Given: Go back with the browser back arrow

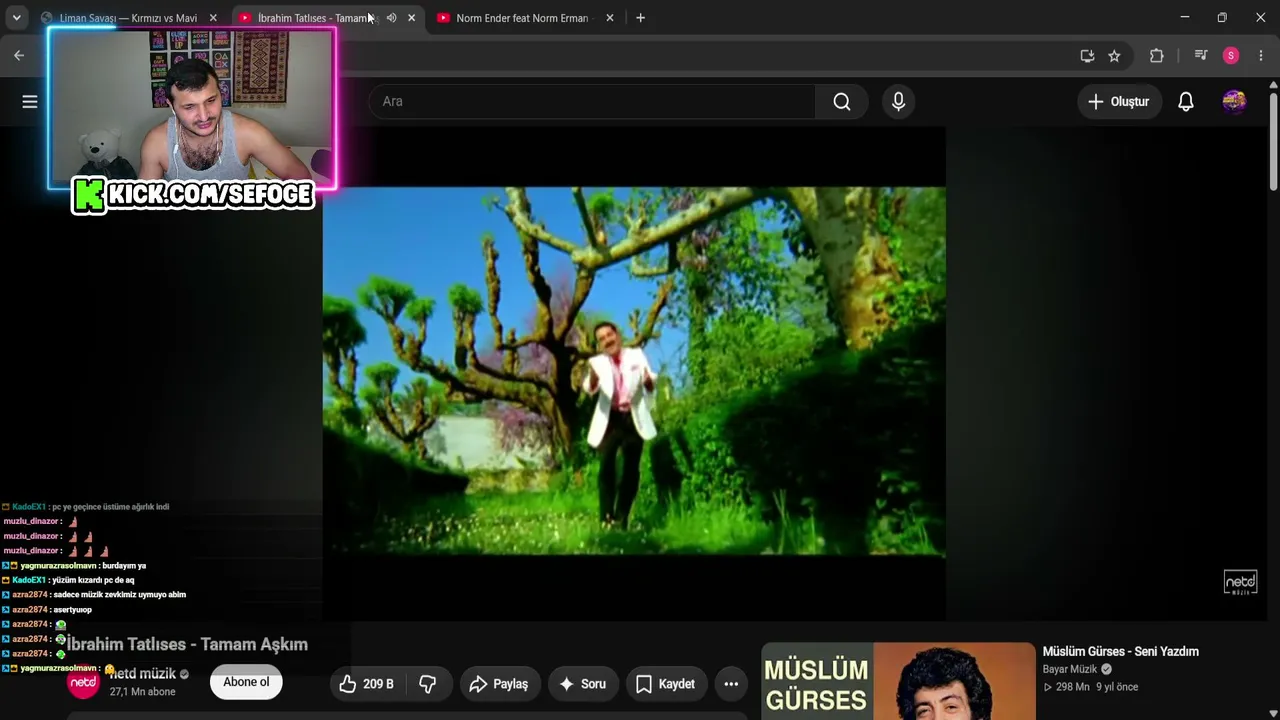Looking at the screenshot, I should pyautogui.click(x=19, y=56).
